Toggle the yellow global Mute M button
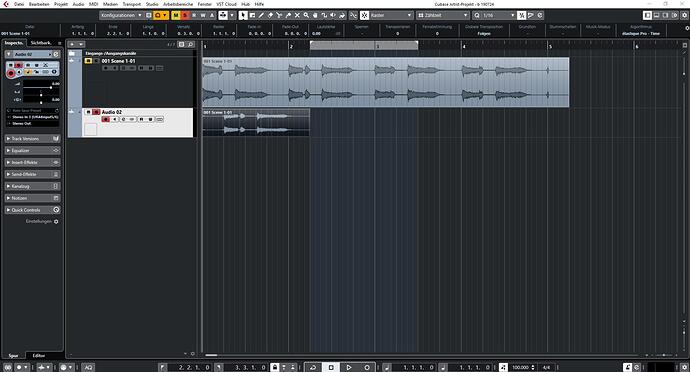690x372 pixels. click(x=176, y=15)
